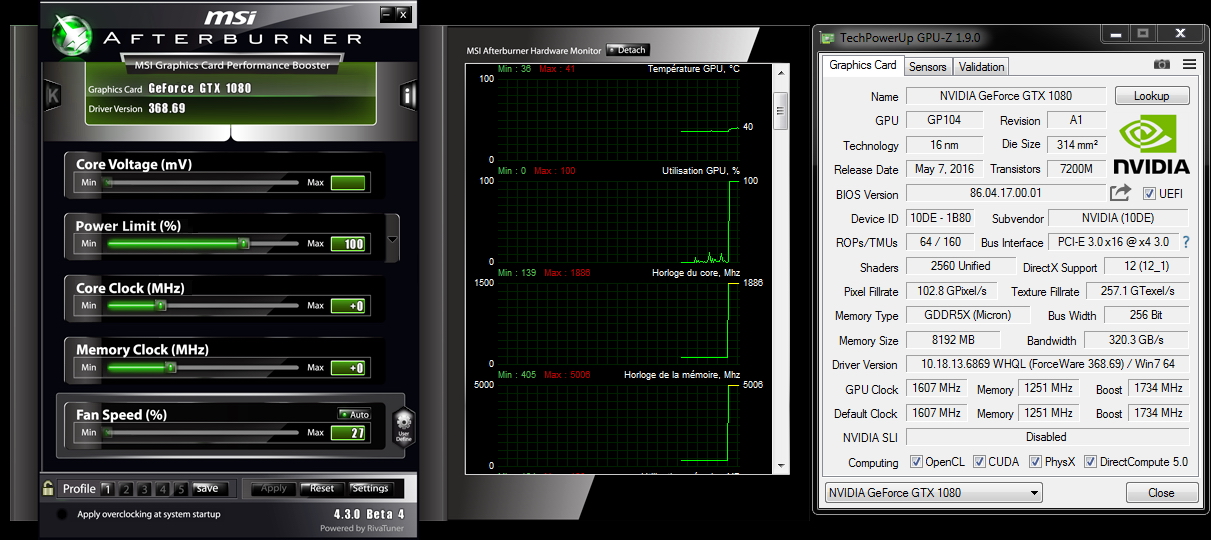The width and height of the screenshot is (1211, 540).
Task: Click the hardware monitor vertical scrollbar
Action: click(781, 270)
